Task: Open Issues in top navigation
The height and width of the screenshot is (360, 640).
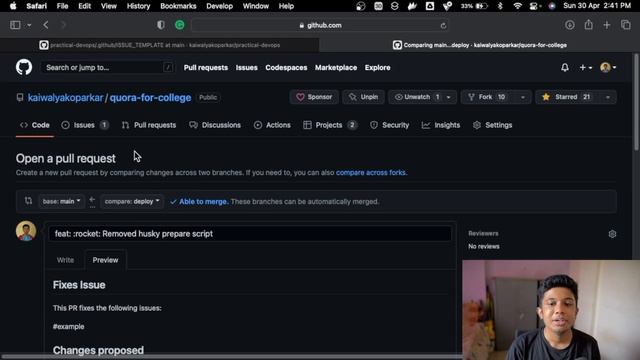Action: 247,67
